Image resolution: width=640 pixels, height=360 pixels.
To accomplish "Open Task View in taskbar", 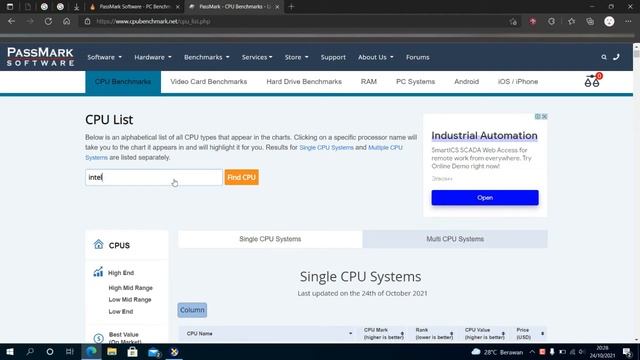I will coord(70,352).
